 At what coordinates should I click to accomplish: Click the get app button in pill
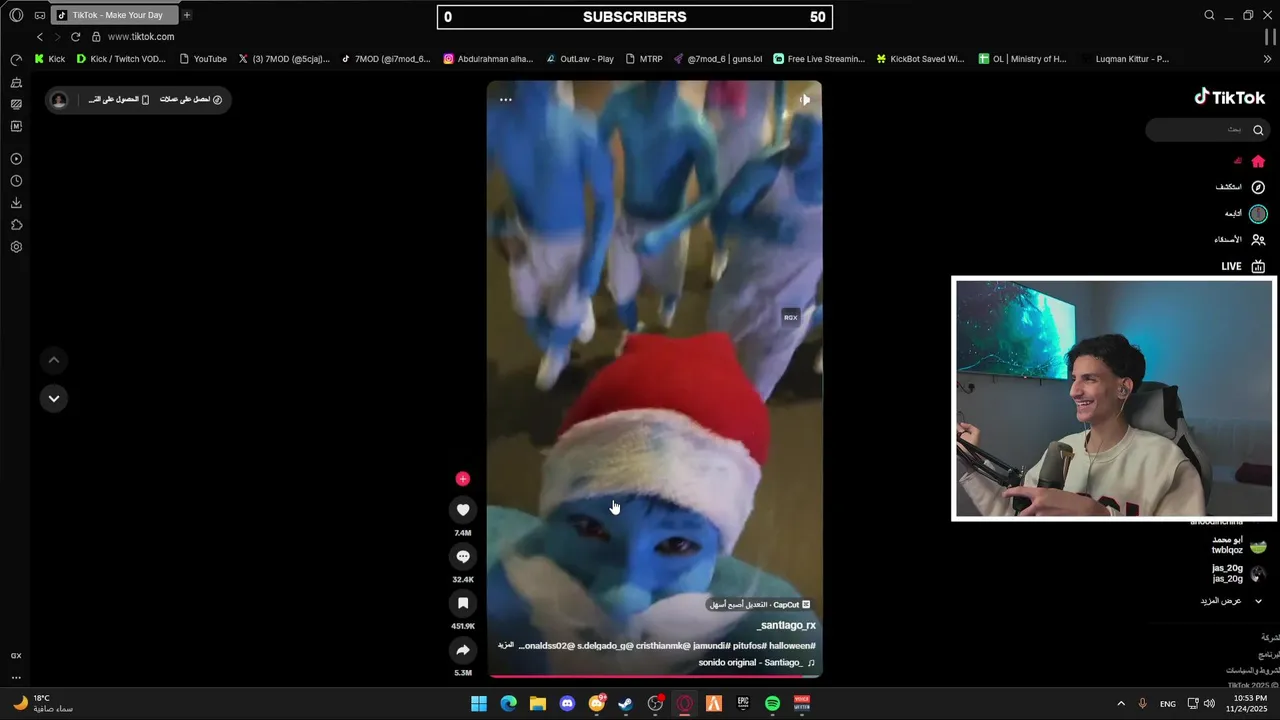[119, 100]
